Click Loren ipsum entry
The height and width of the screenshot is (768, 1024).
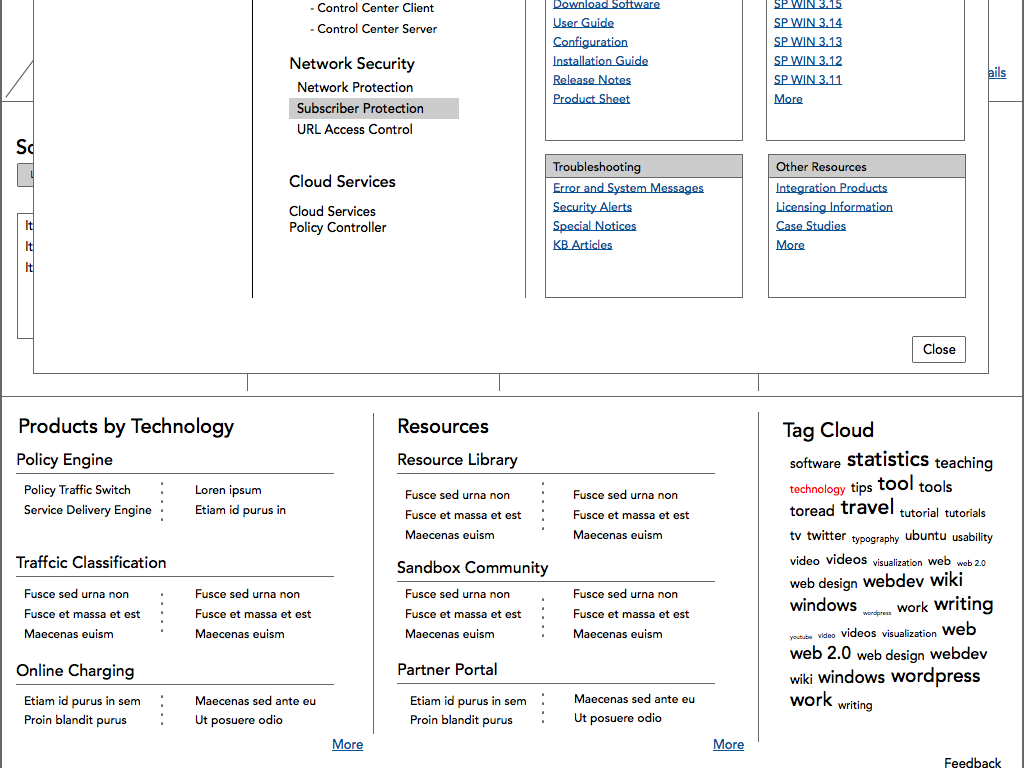[x=228, y=490]
